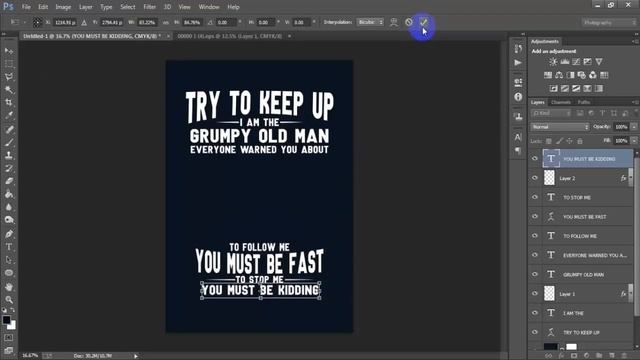Image resolution: width=640 pixels, height=360 pixels.
Task: Select the Brush tool
Action: tap(9, 142)
